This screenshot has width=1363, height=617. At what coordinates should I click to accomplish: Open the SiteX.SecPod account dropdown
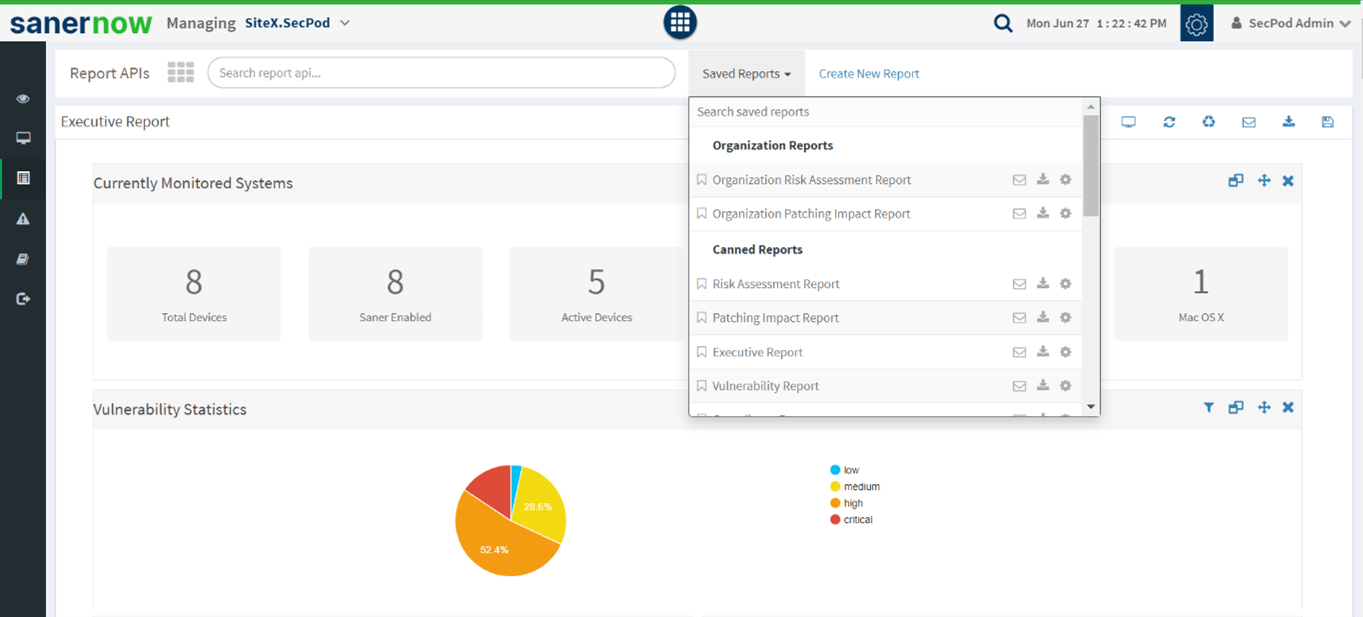click(298, 23)
